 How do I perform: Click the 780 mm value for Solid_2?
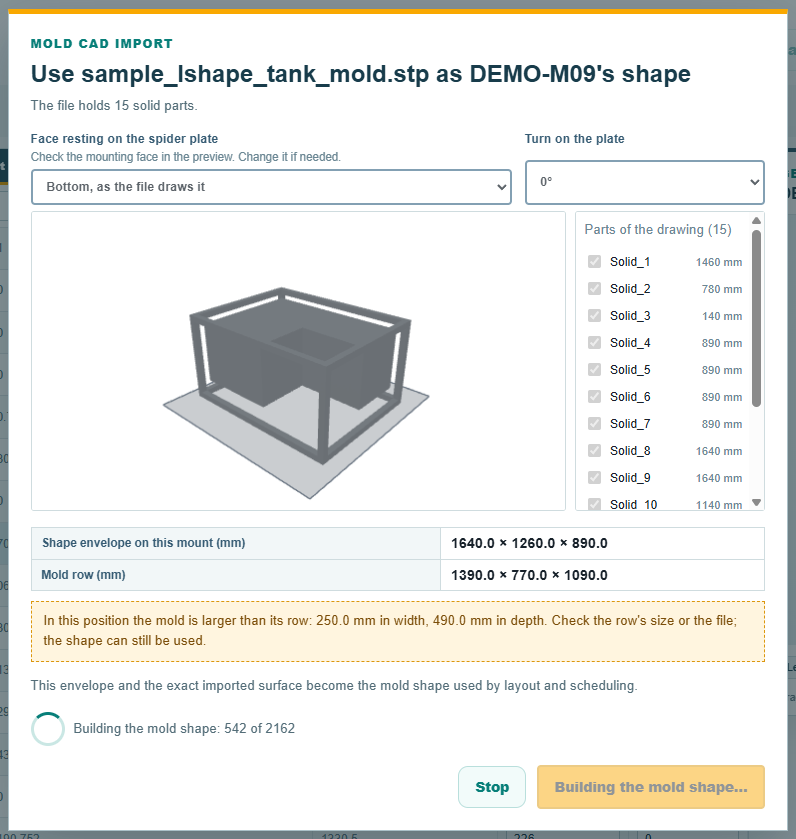pyautogui.click(x=722, y=289)
